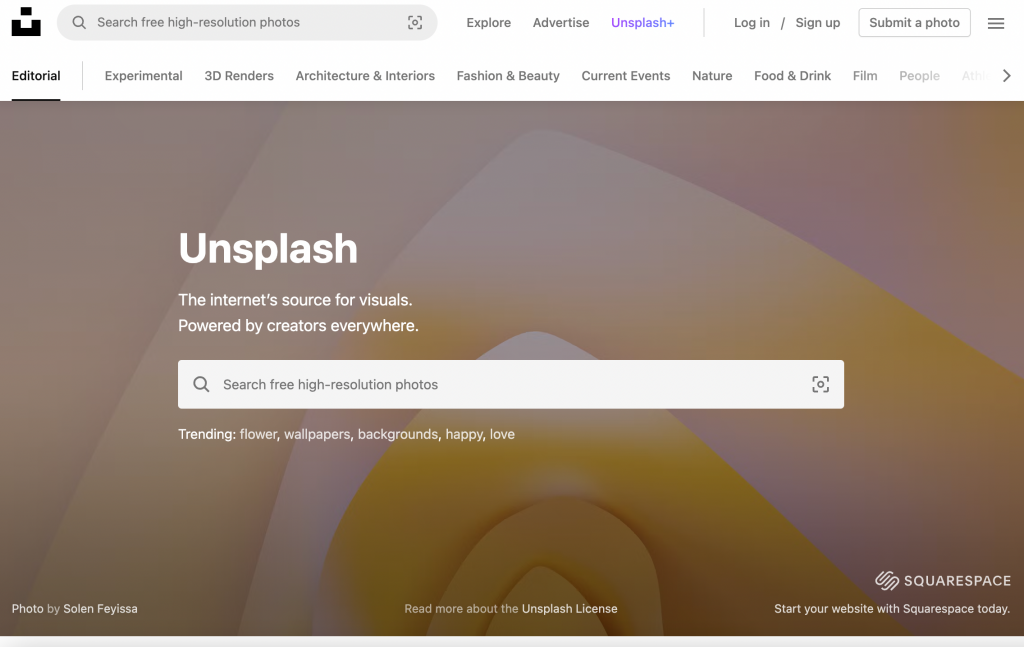This screenshot has height=647, width=1024.
Task: Open the Explore link
Action: click(488, 22)
